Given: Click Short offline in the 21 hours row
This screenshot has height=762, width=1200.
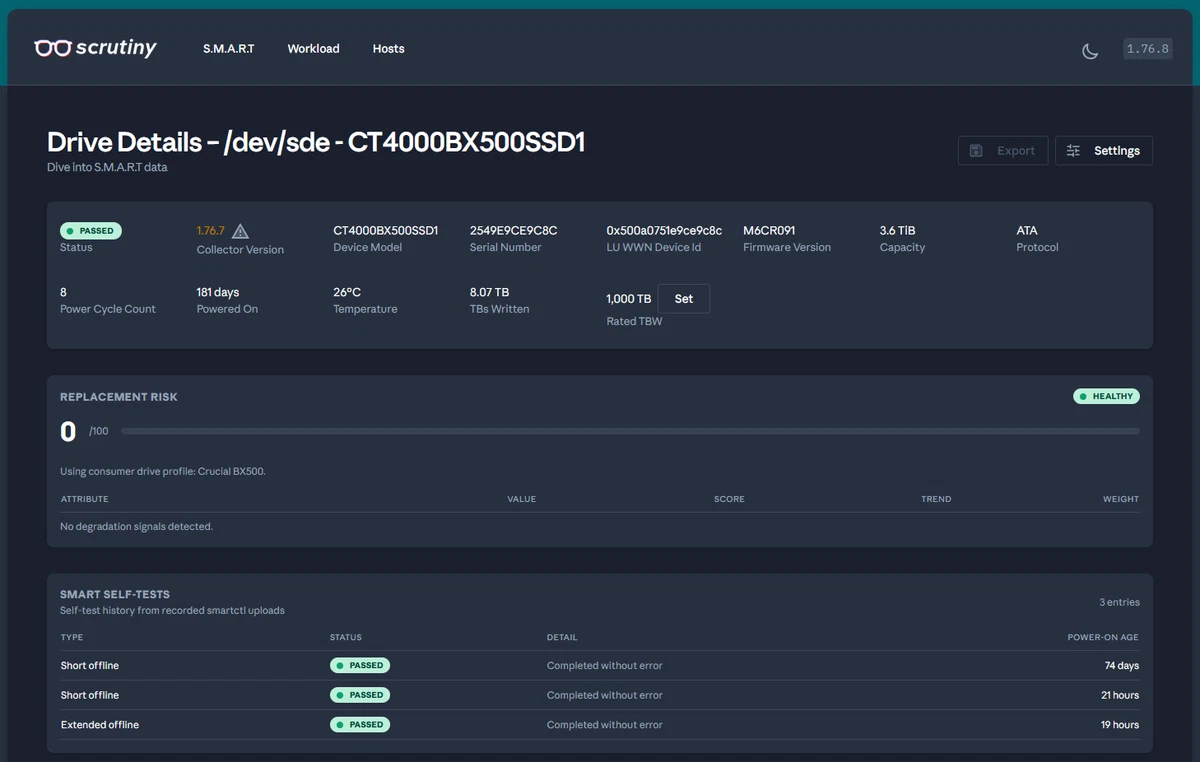Looking at the screenshot, I should [x=90, y=695].
